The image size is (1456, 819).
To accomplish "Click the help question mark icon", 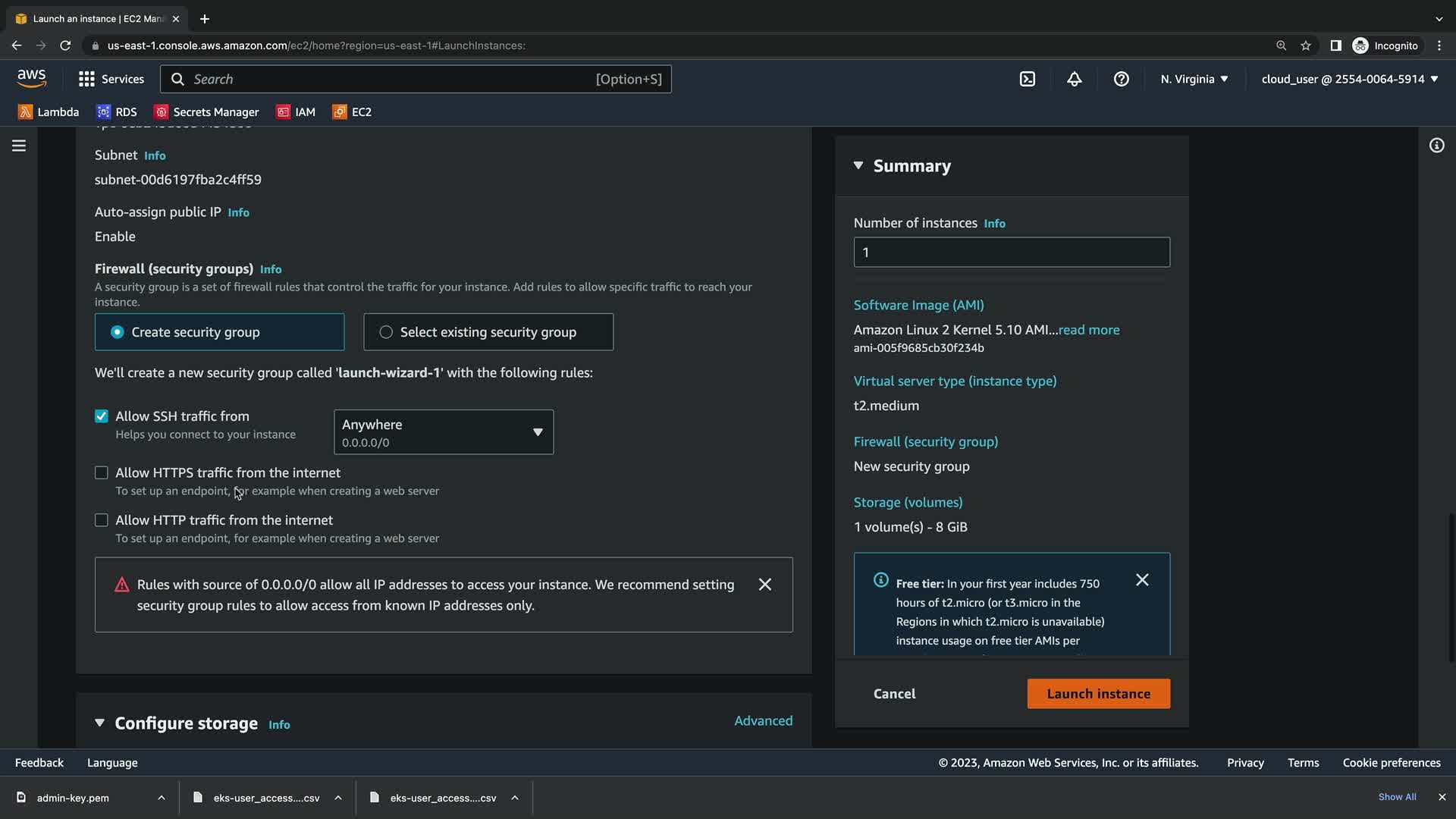I will 1121,79.
